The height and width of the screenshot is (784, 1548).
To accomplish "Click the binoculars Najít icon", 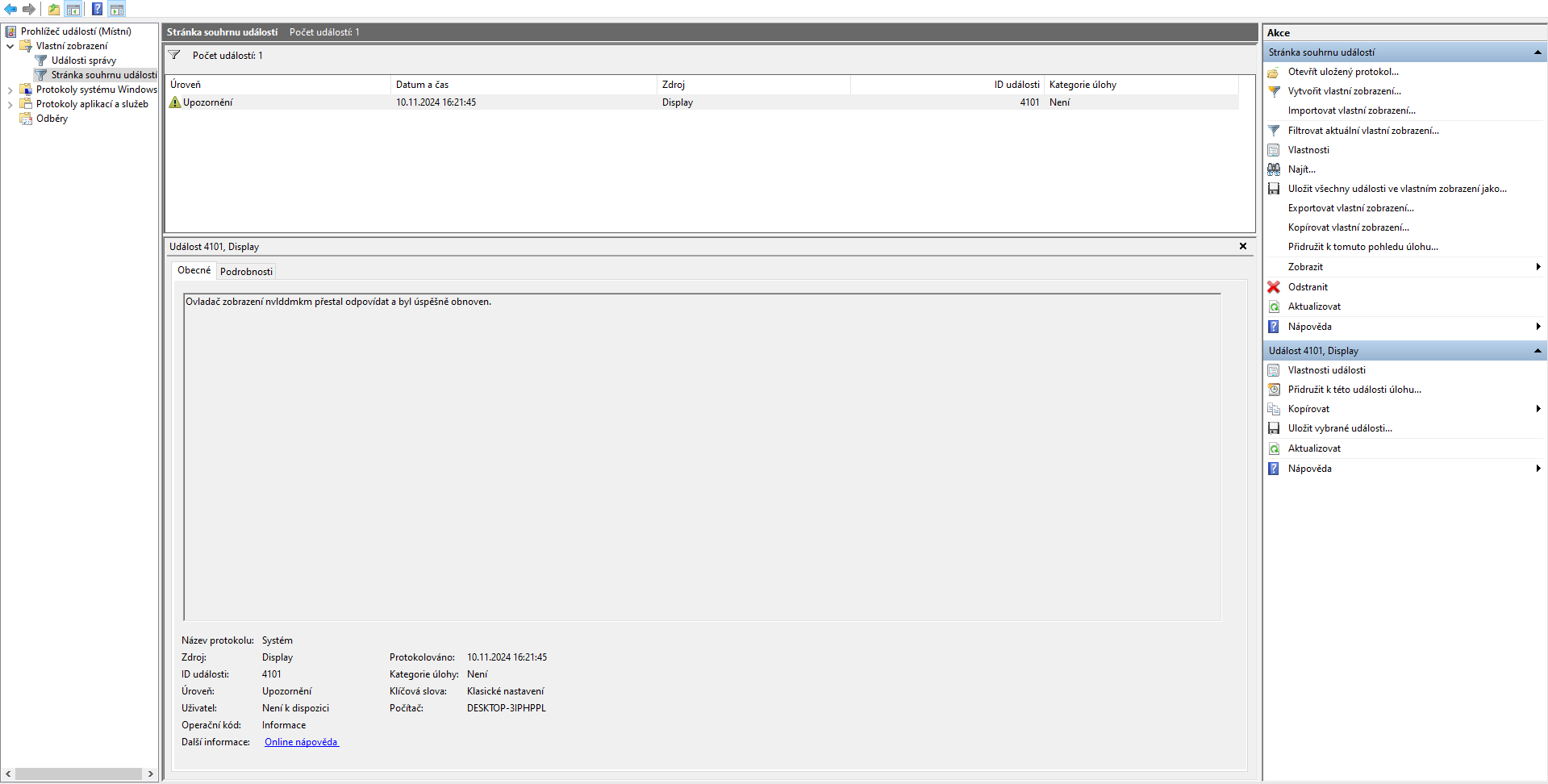I will click(x=1274, y=169).
